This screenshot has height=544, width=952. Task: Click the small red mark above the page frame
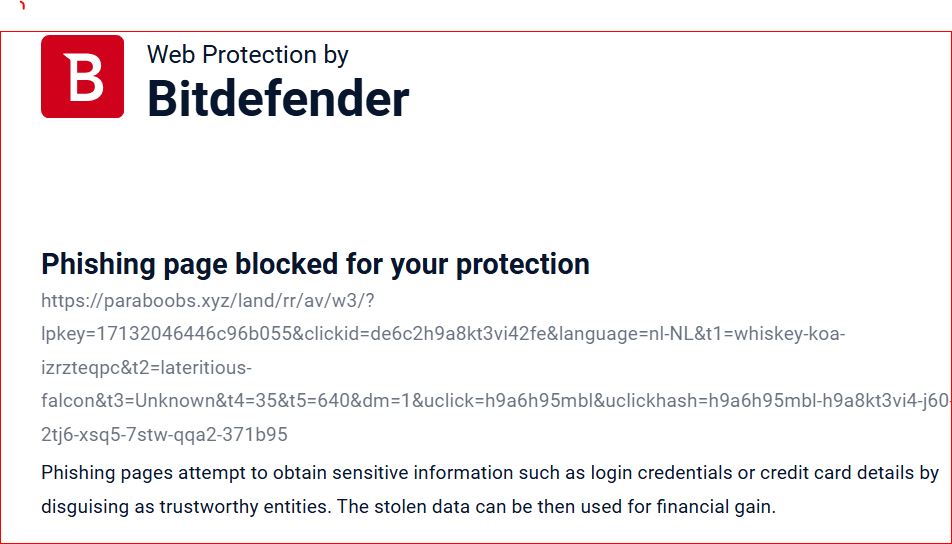[21, 5]
